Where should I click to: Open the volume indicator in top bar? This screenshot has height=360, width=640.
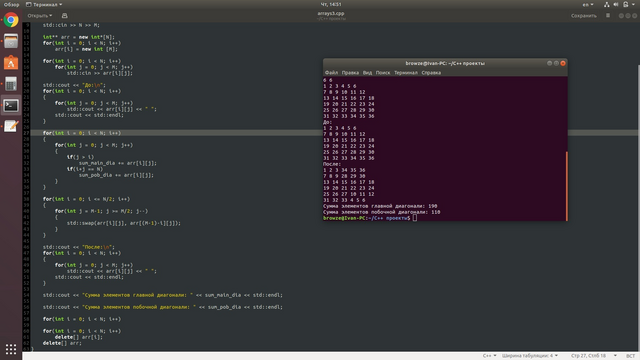[616, 4]
